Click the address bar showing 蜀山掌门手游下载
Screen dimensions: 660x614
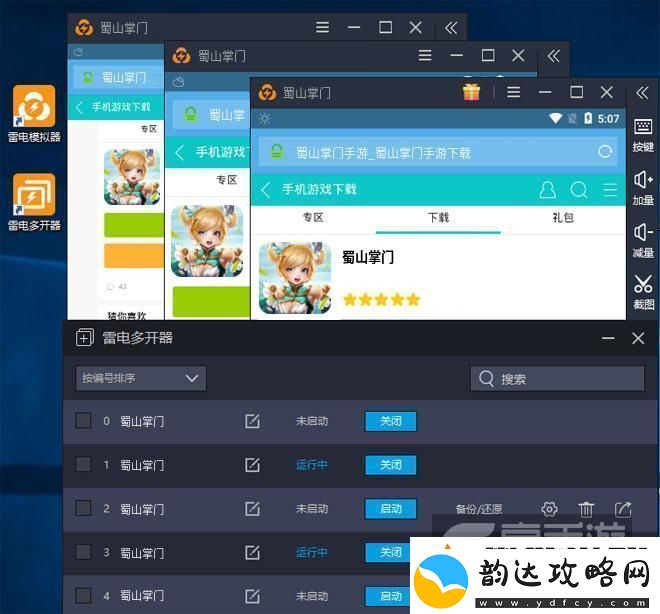pyautogui.click(x=438, y=152)
